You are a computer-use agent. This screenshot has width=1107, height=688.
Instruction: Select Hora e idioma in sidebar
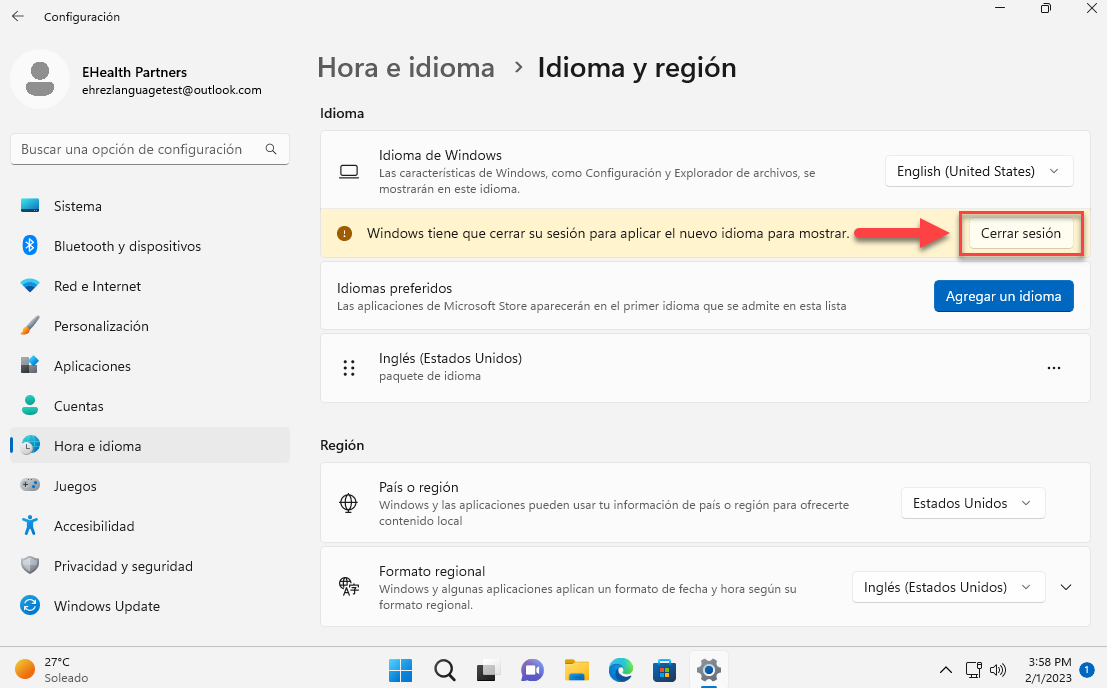click(150, 445)
